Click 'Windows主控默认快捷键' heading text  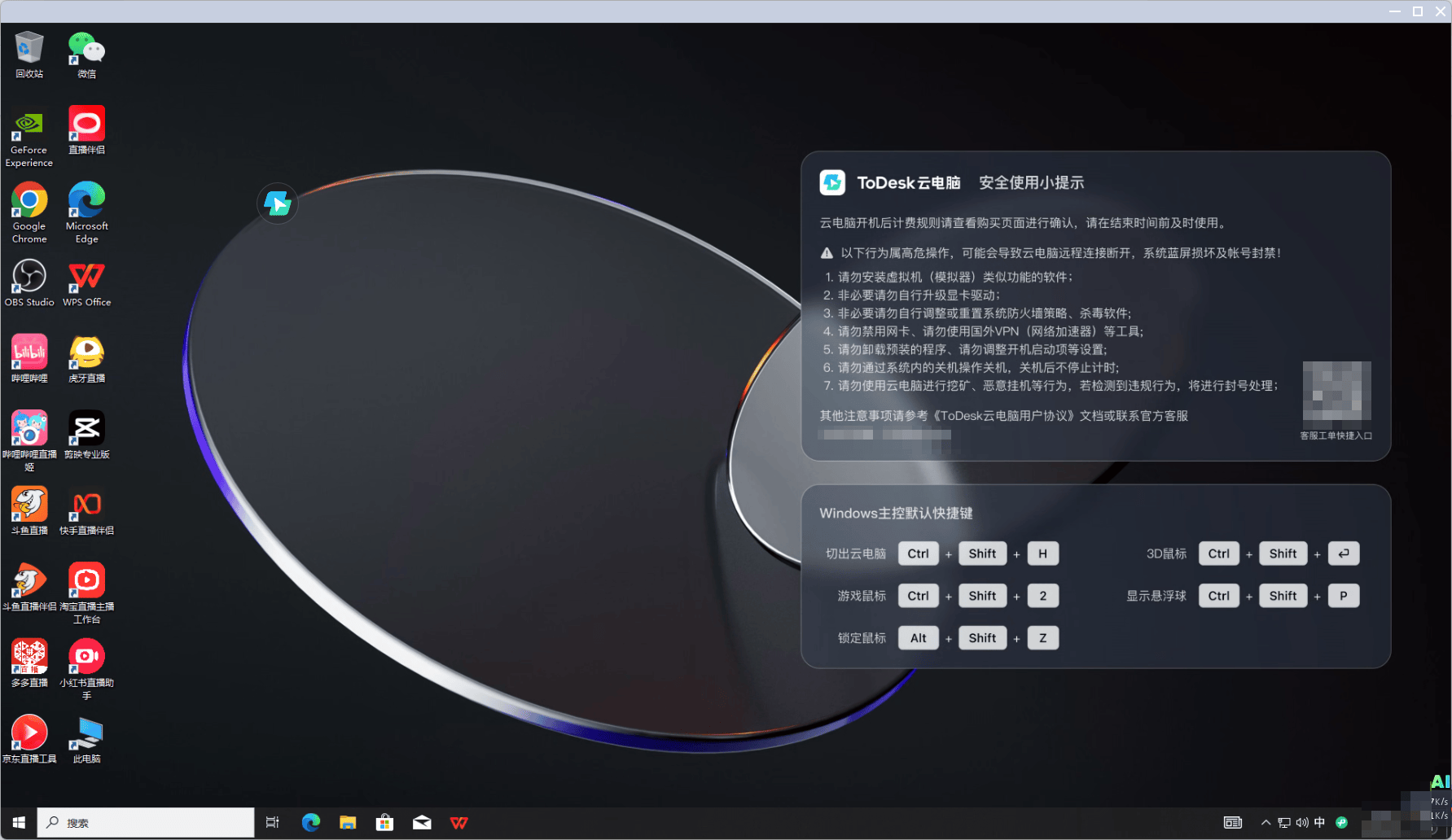coord(896,514)
